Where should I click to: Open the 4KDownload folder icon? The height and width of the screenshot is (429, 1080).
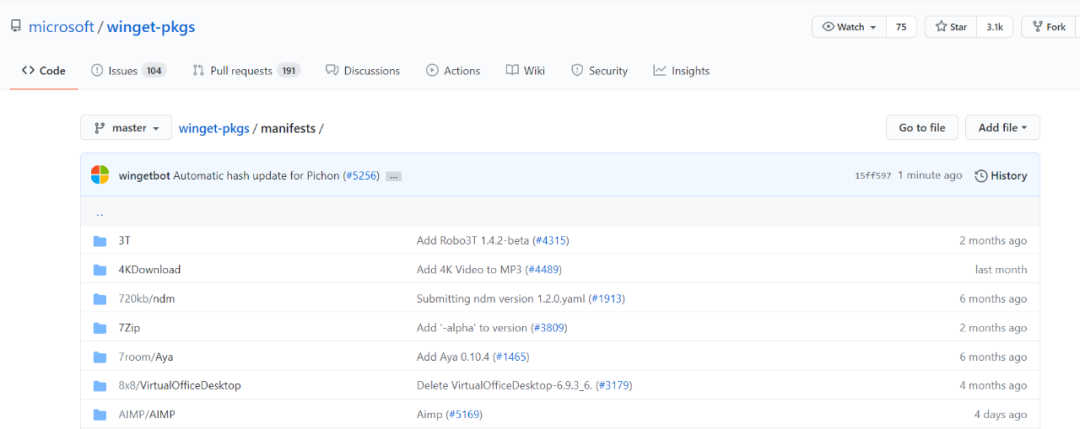pyautogui.click(x=100, y=270)
